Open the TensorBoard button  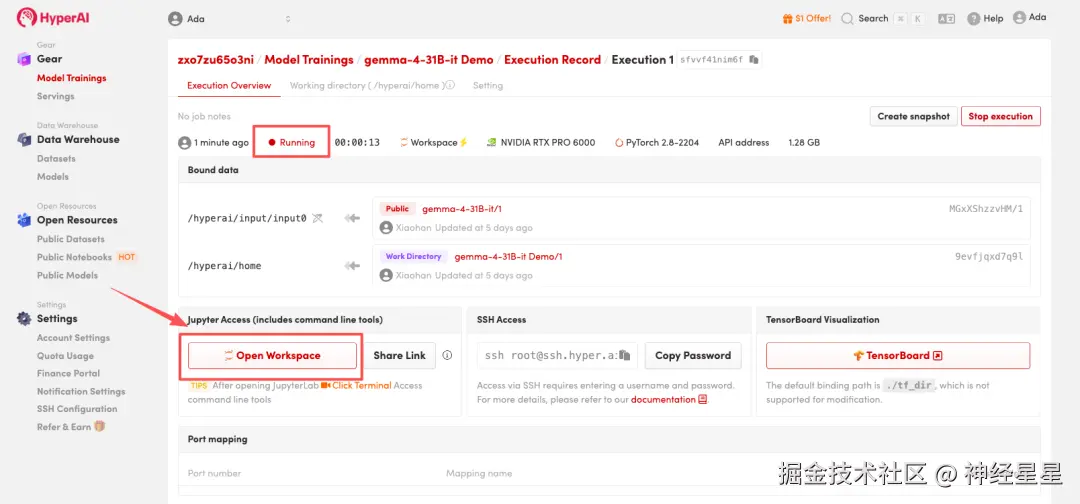point(897,356)
